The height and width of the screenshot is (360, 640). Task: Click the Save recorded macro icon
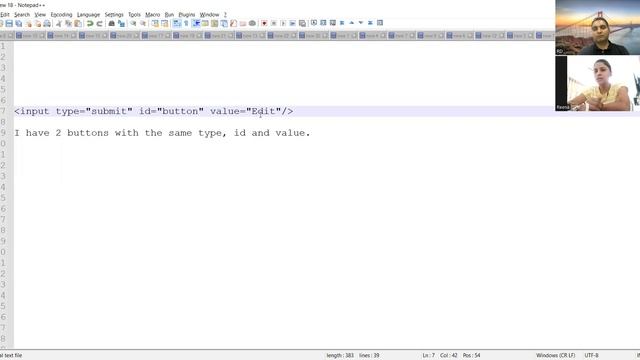click(302, 23)
